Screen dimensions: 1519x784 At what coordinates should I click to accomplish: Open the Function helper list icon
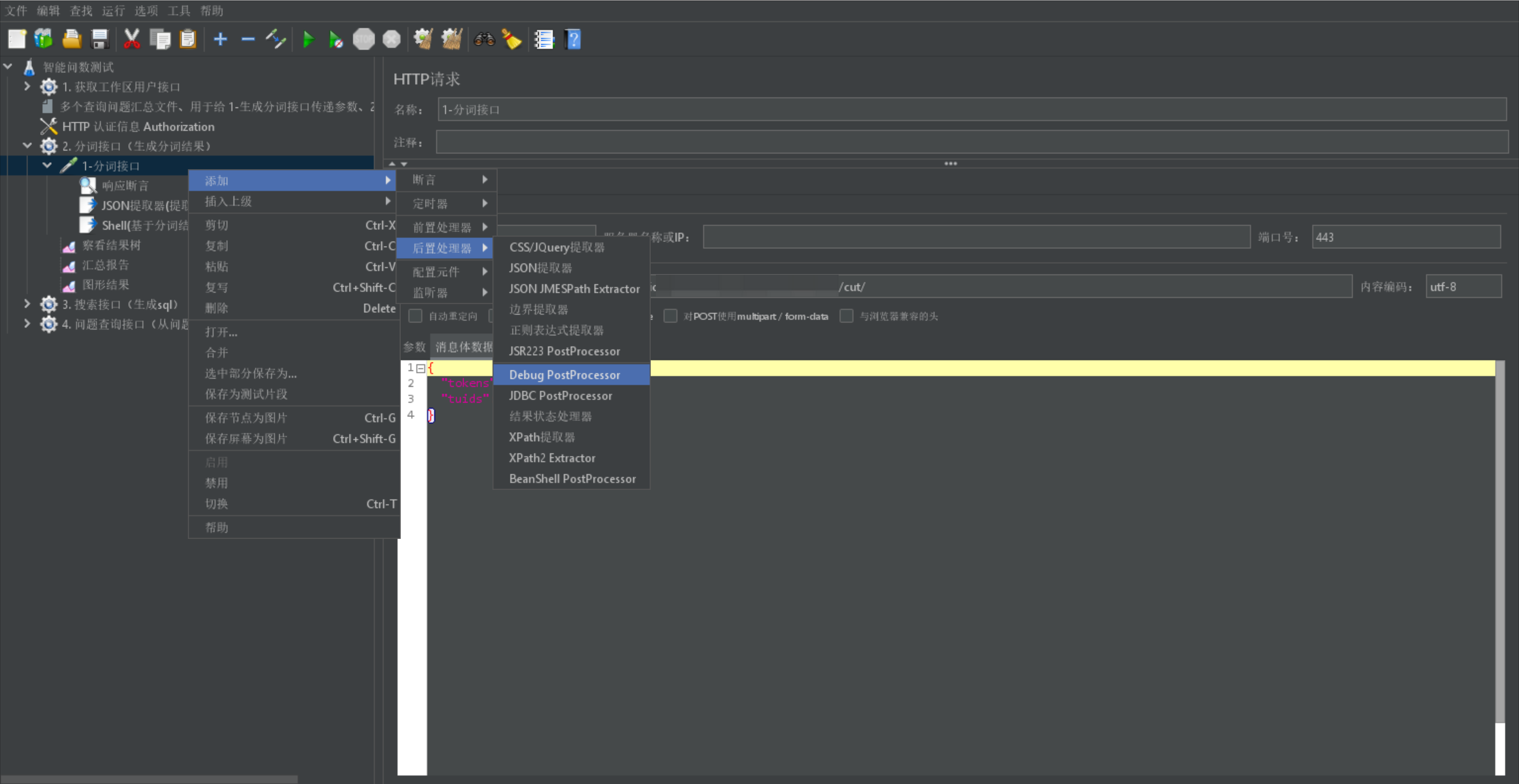tap(544, 40)
